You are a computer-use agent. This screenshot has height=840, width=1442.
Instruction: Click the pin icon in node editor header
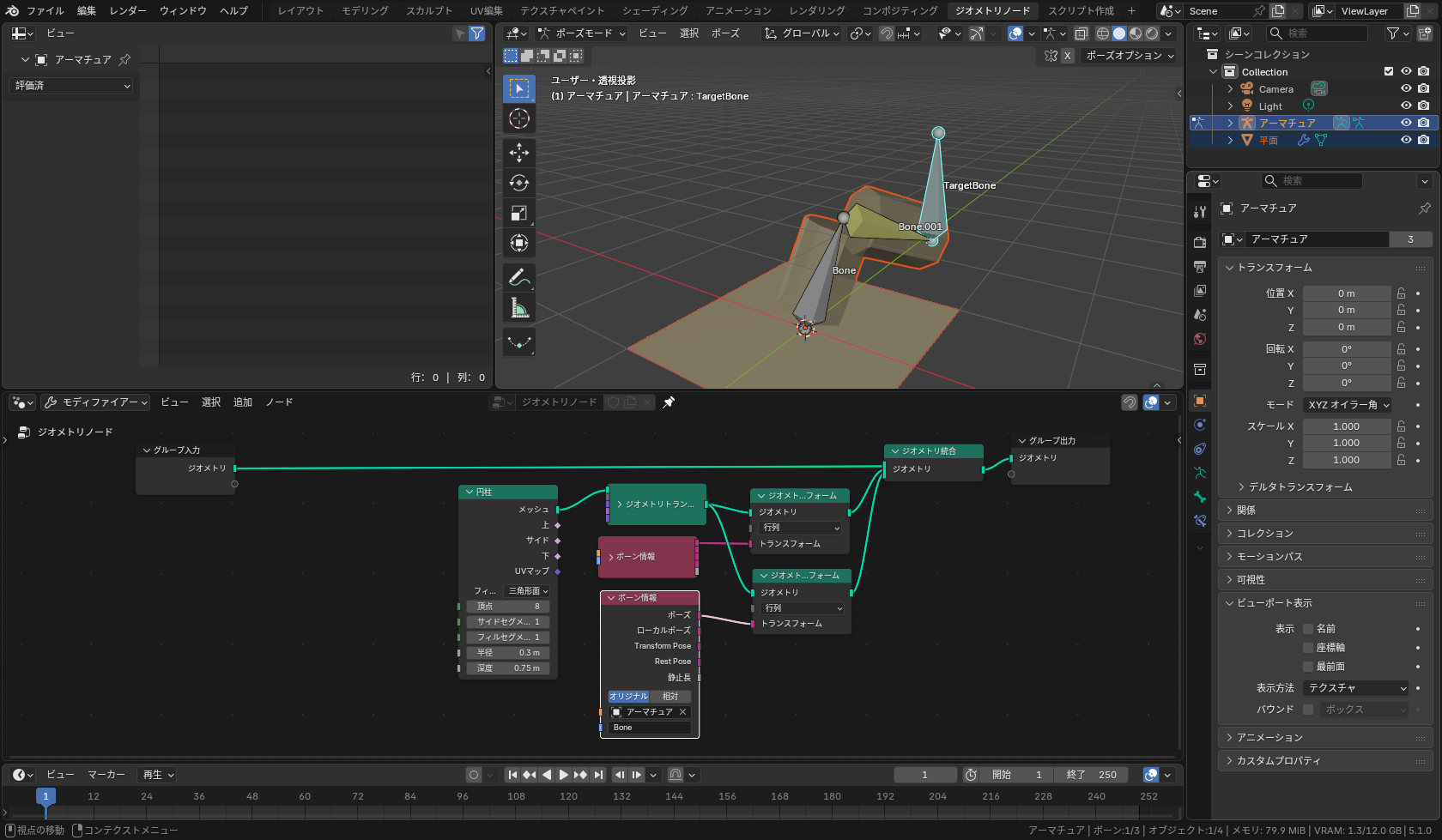tap(669, 402)
